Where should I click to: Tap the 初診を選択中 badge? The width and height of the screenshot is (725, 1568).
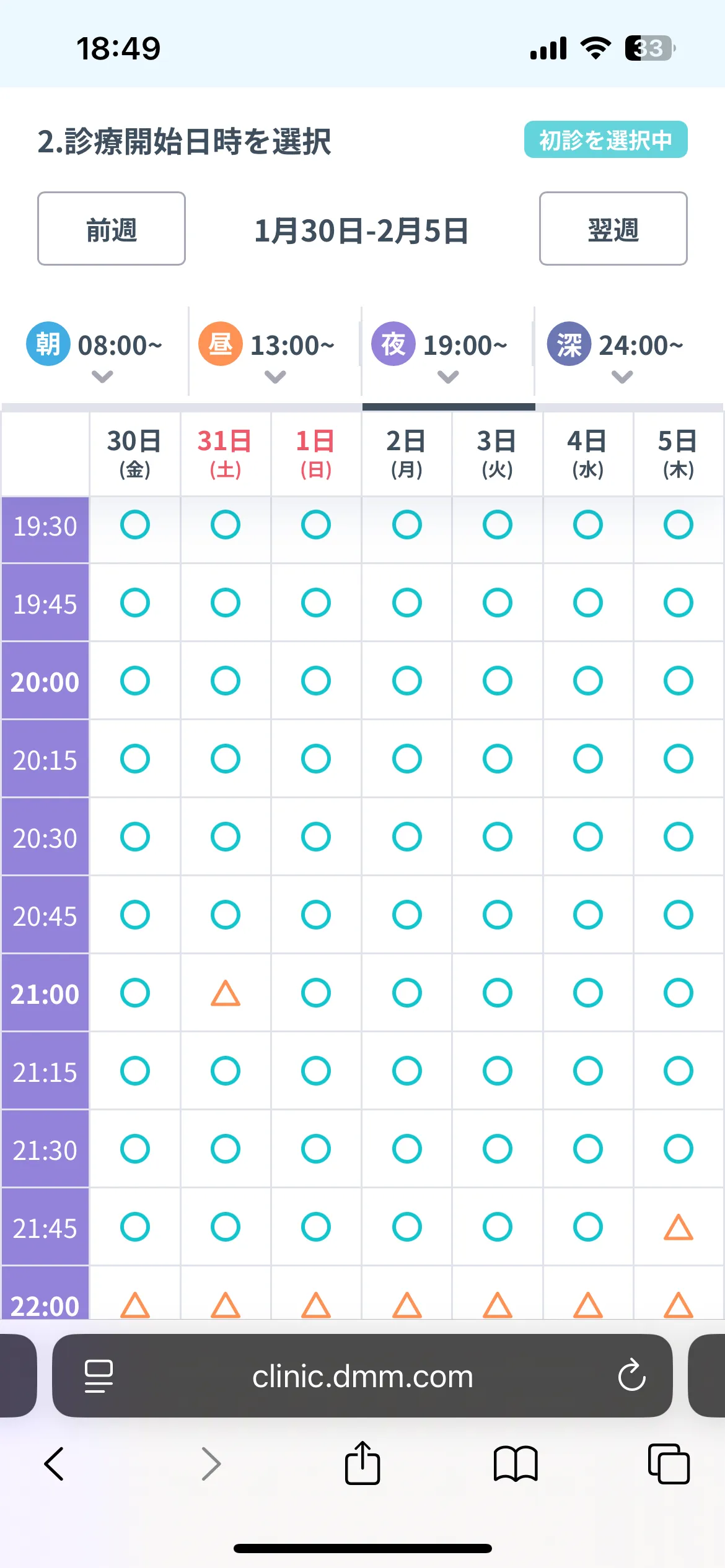(605, 139)
